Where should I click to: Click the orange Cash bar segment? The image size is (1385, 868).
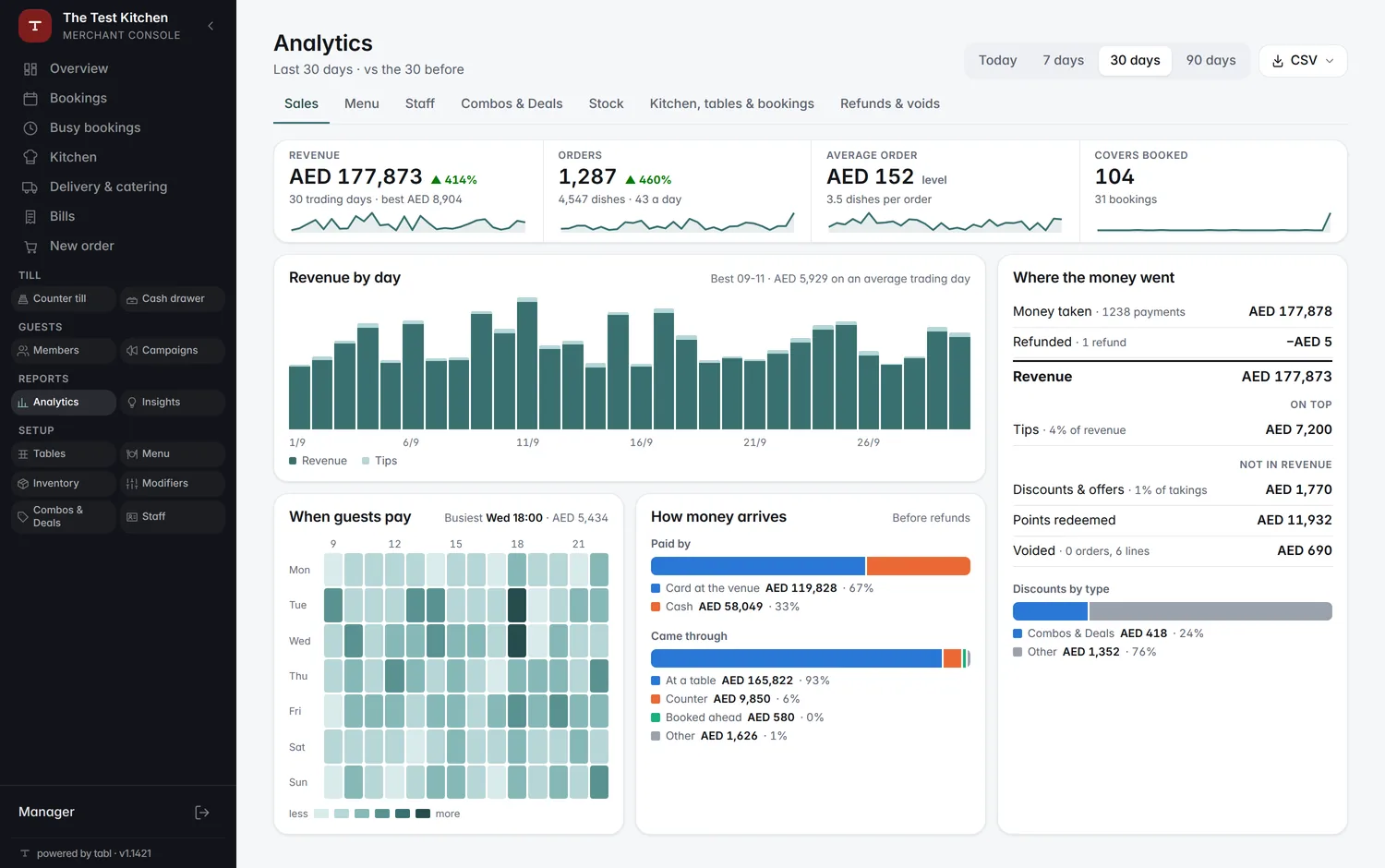coord(919,566)
